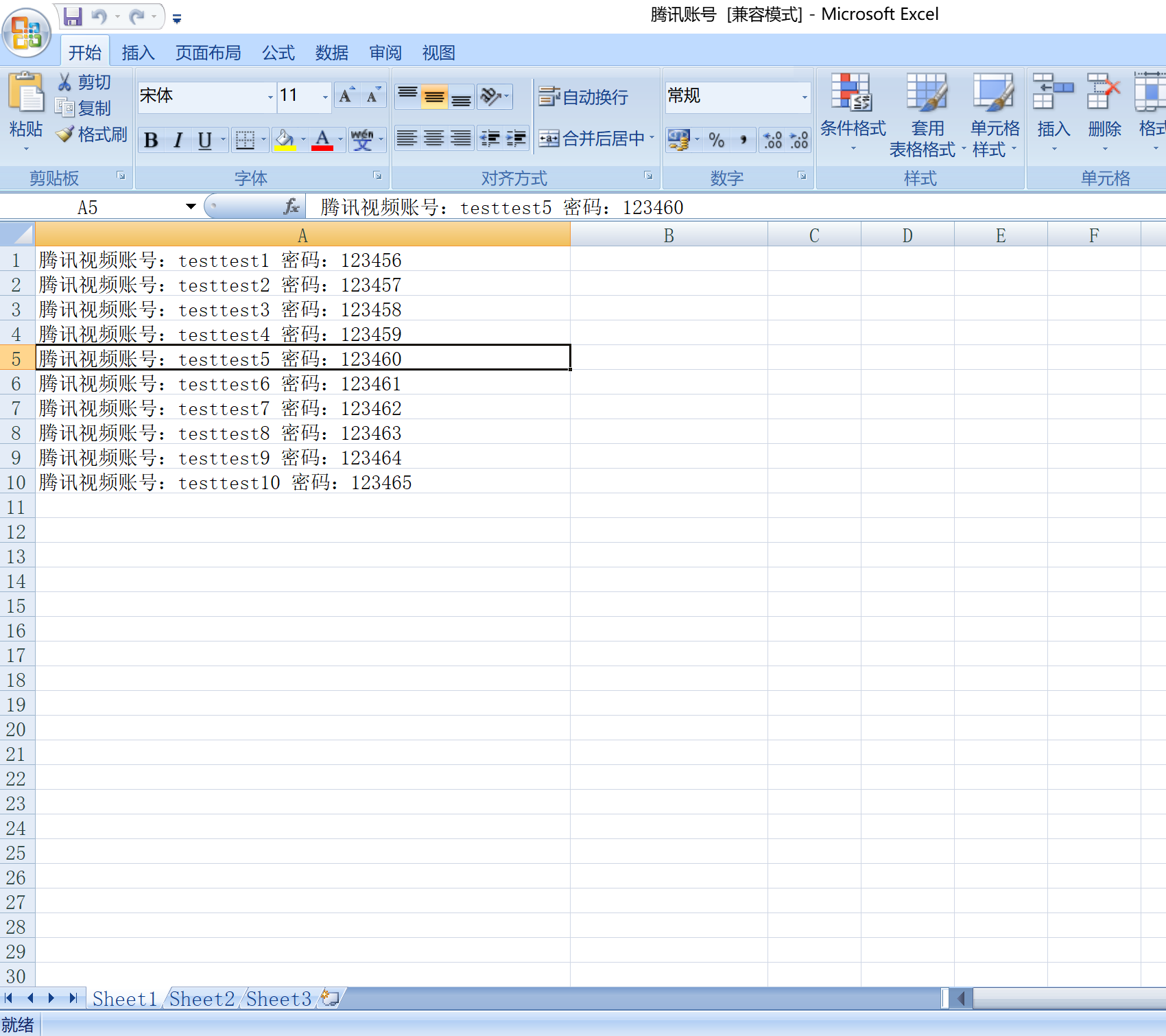
Task: Activate the Format Painter brush
Action: 92,134
